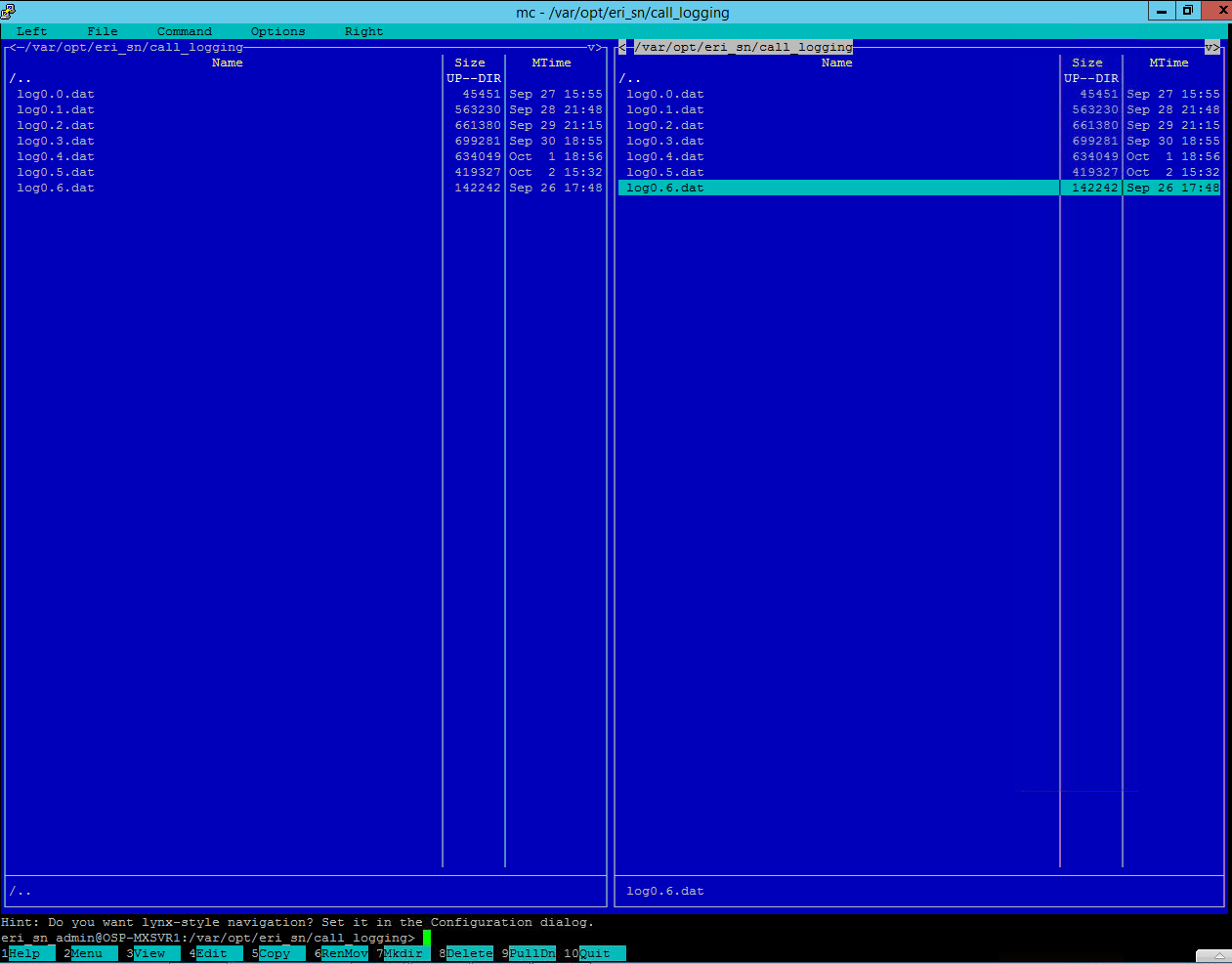1232x964 pixels.
Task: Open the File menu
Action: point(102,30)
